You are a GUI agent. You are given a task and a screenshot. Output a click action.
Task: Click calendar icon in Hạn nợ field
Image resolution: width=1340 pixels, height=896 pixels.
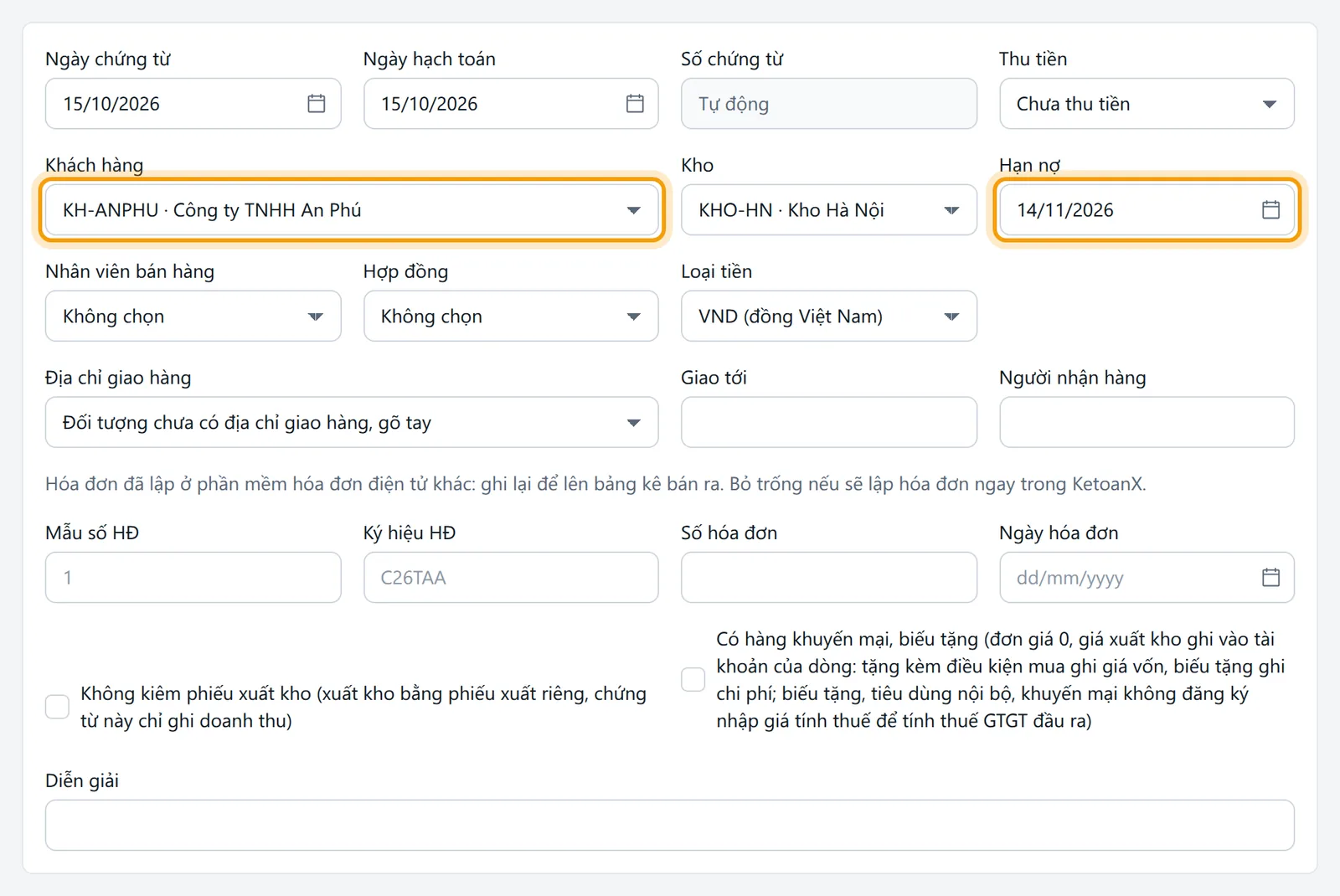tap(1270, 209)
